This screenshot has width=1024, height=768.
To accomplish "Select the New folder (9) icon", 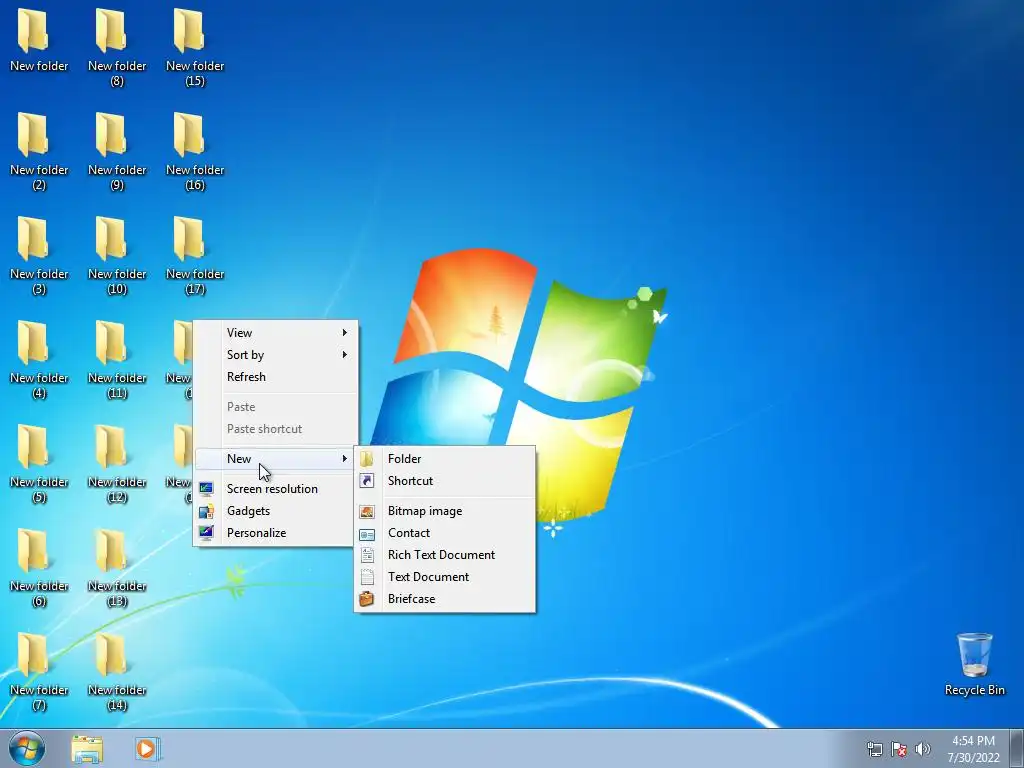I will click(117, 151).
